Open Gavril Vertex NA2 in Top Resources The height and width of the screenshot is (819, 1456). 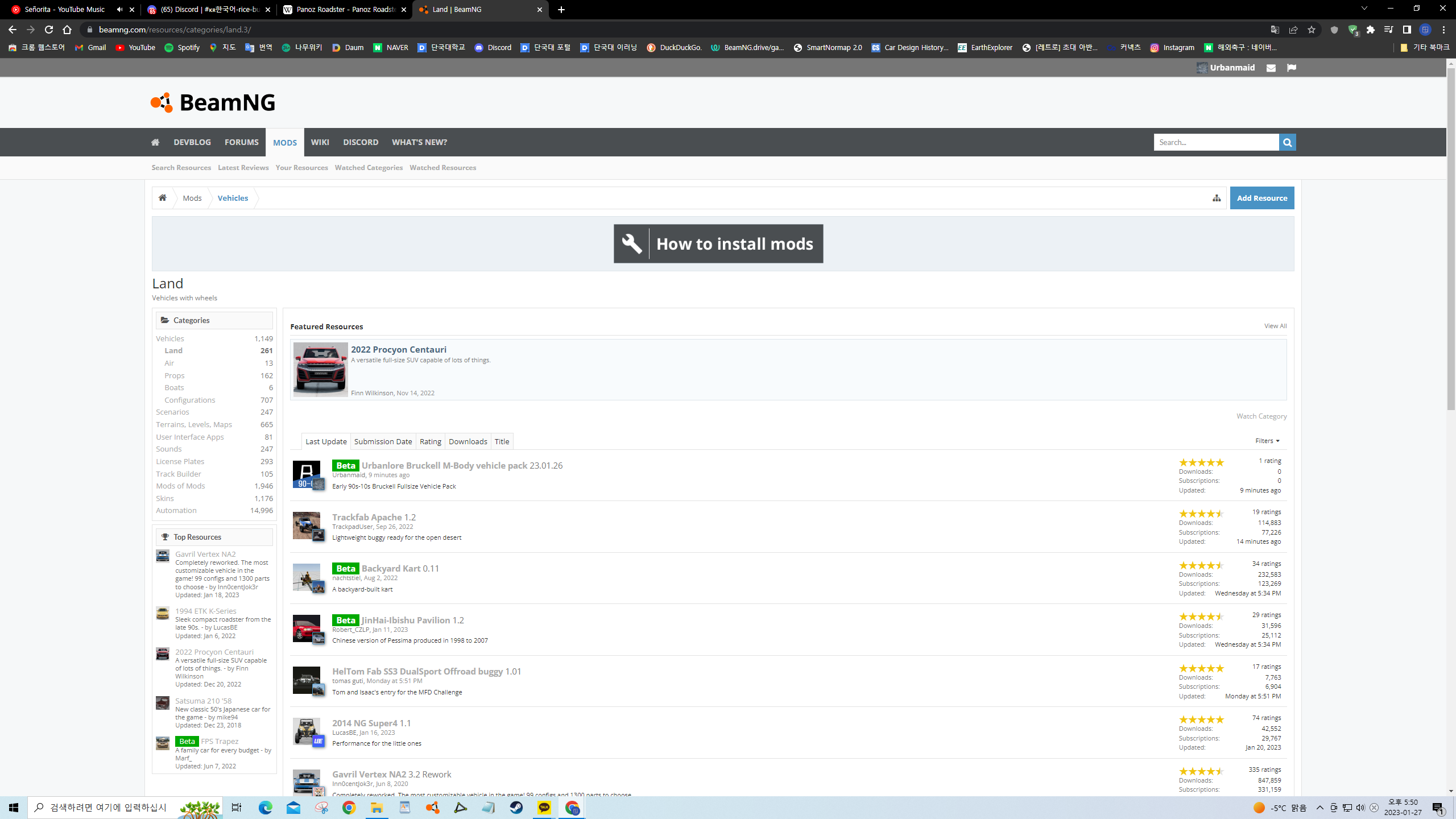point(205,554)
